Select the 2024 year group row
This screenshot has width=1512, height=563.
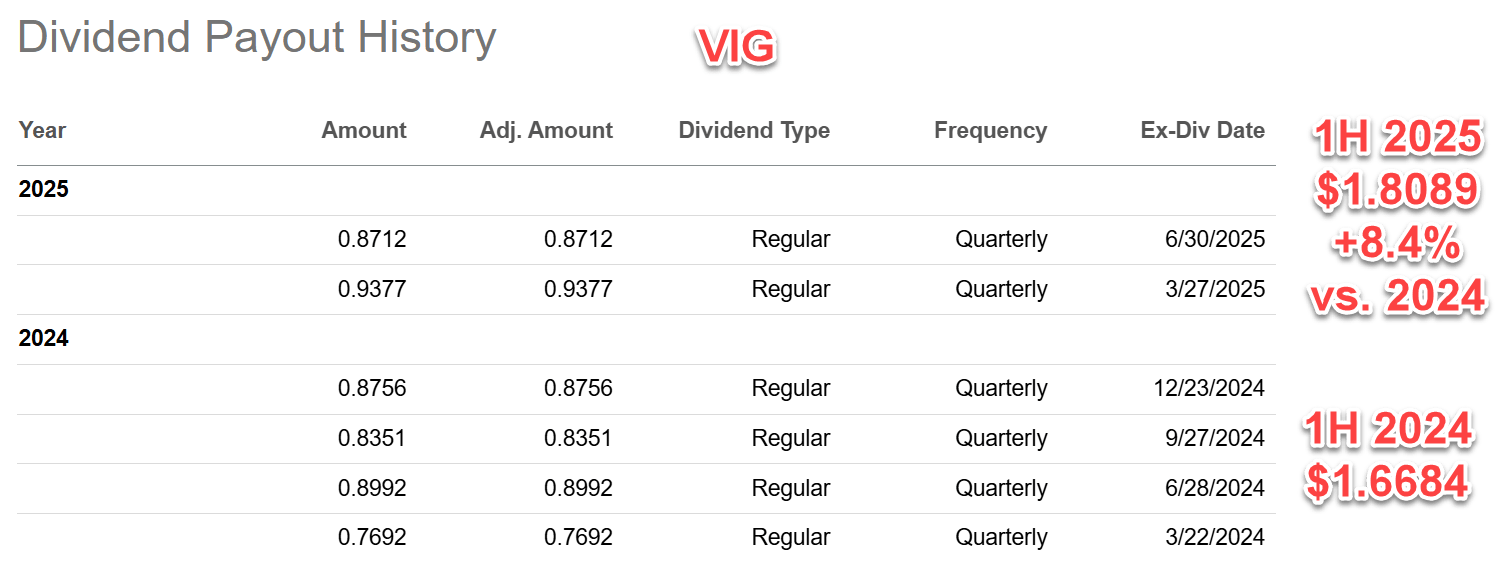click(x=44, y=338)
